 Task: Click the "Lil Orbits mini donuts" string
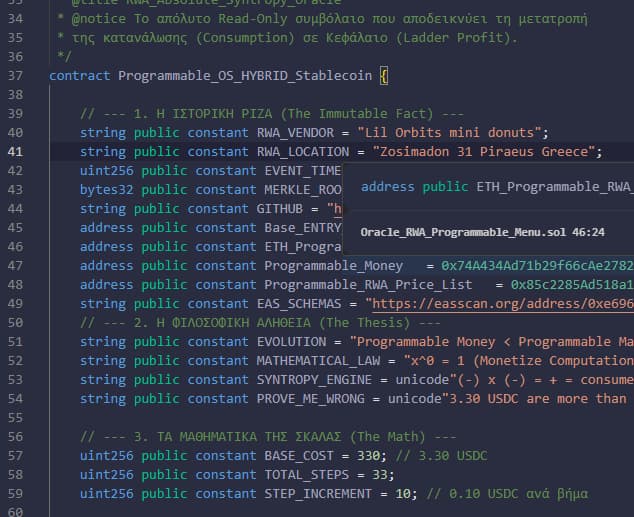456,133
